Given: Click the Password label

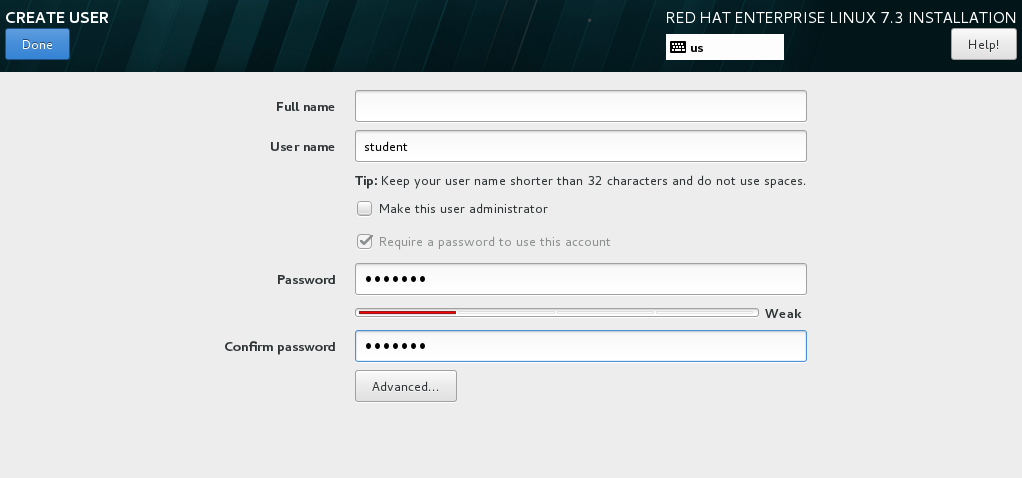Looking at the screenshot, I should point(306,280).
